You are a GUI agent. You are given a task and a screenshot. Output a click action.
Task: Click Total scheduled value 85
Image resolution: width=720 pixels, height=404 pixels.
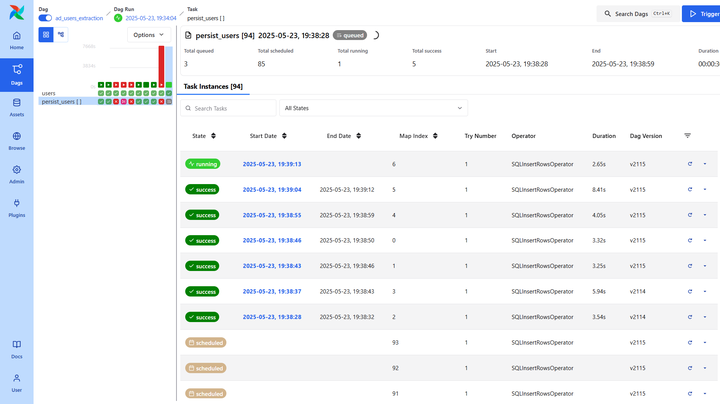261,64
